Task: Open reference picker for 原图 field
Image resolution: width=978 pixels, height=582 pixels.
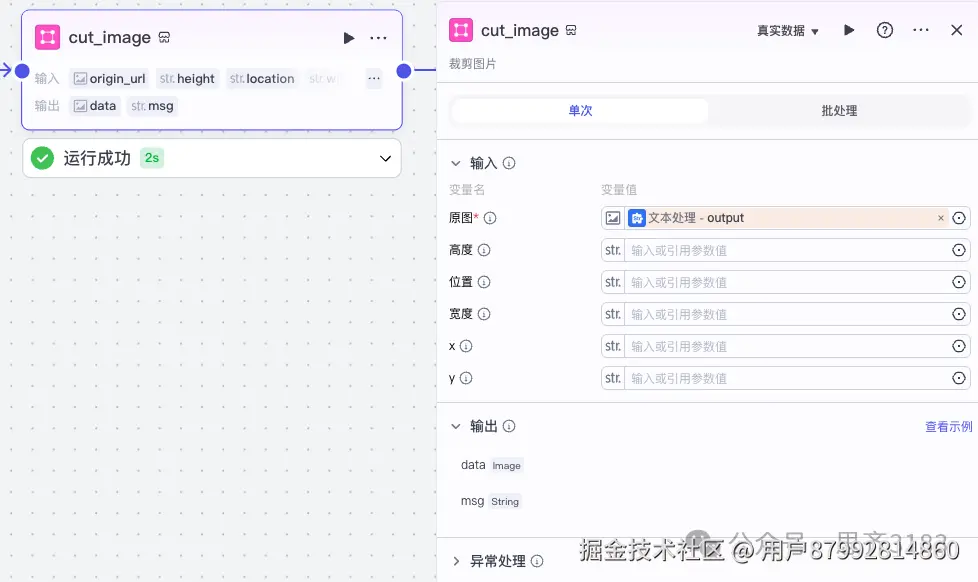Action: pyautogui.click(x=959, y=218)
